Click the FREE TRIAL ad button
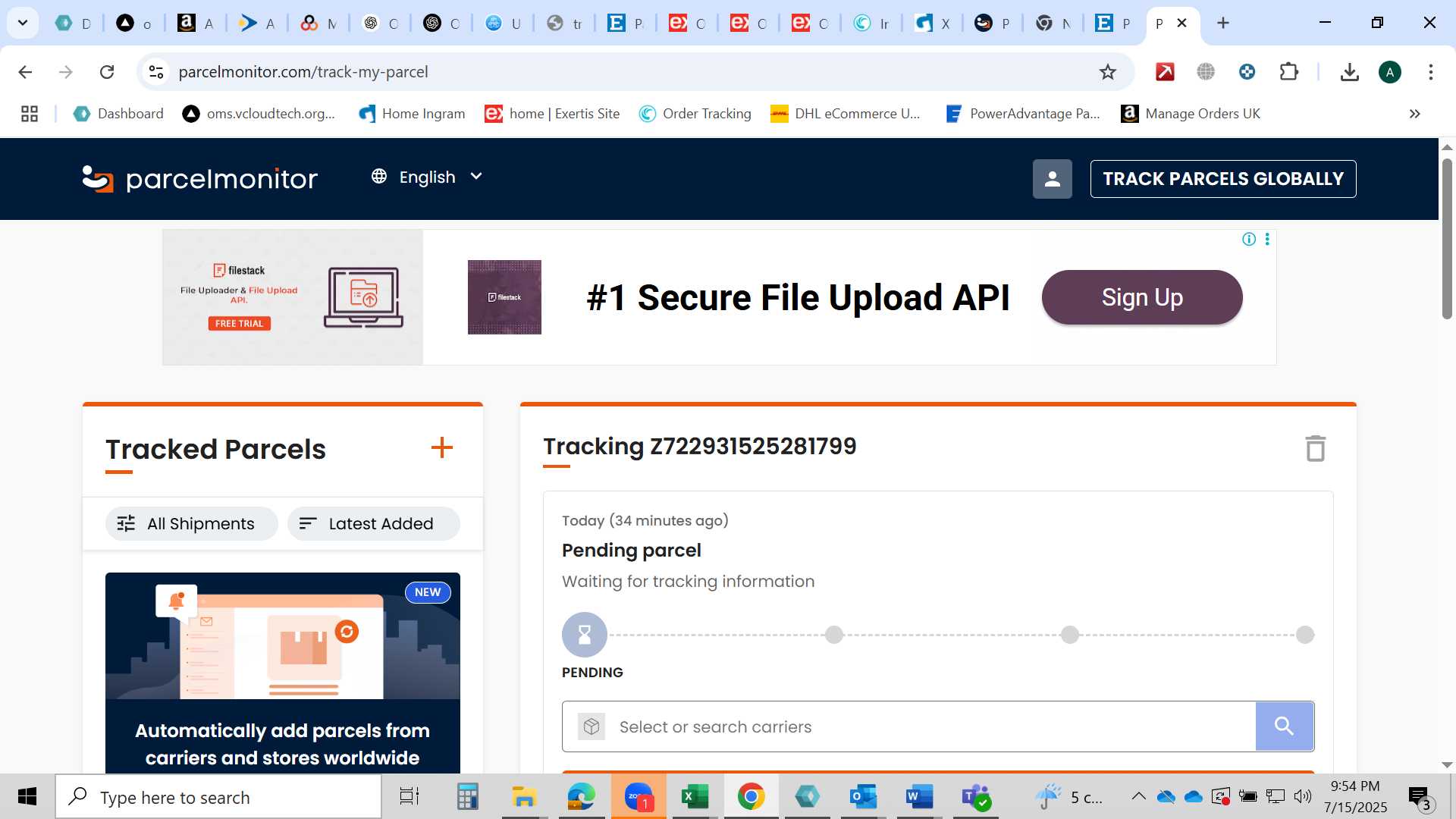1456x819 pixels. [239, 324]
